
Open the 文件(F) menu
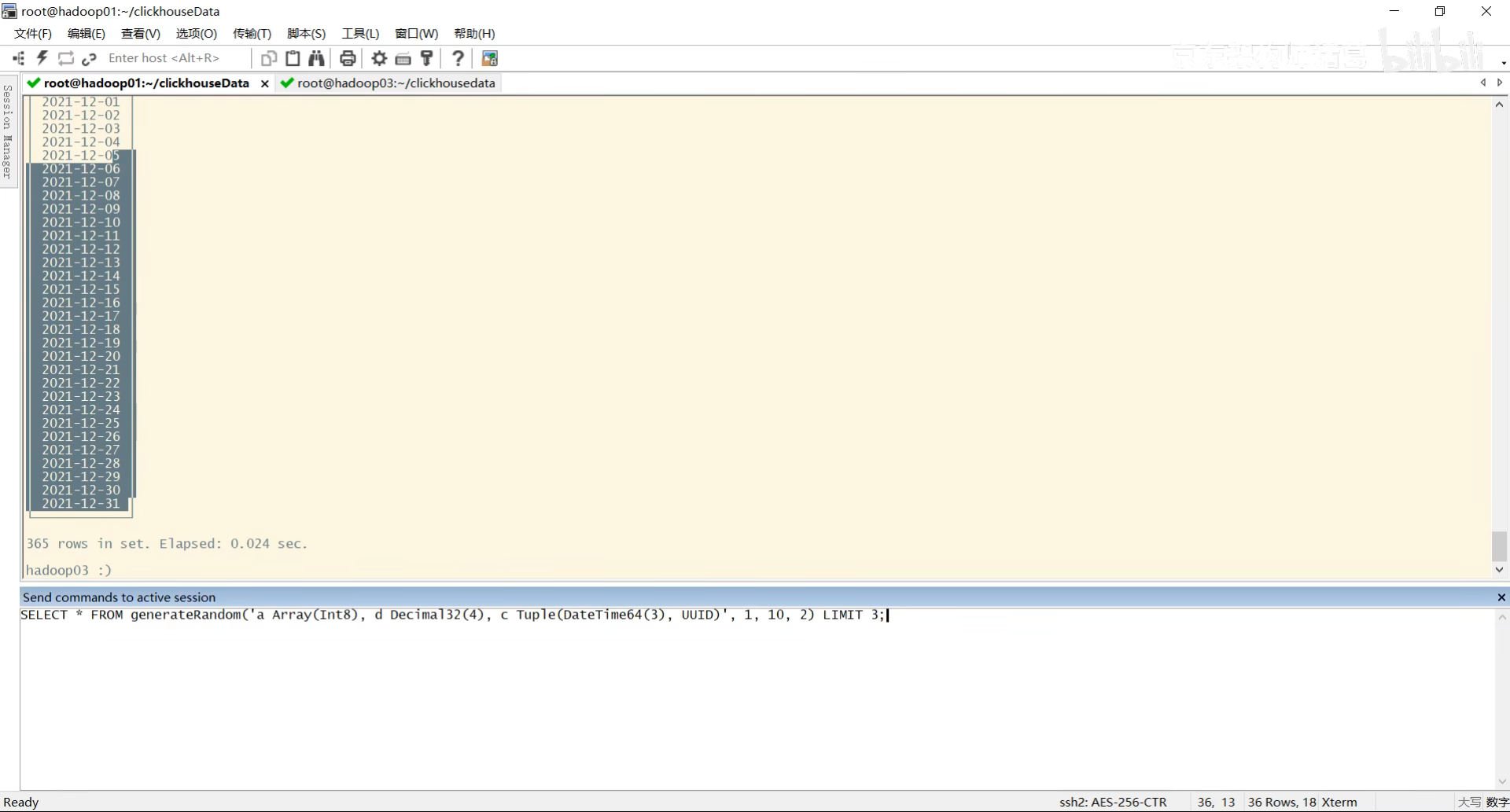pos(33,34)
